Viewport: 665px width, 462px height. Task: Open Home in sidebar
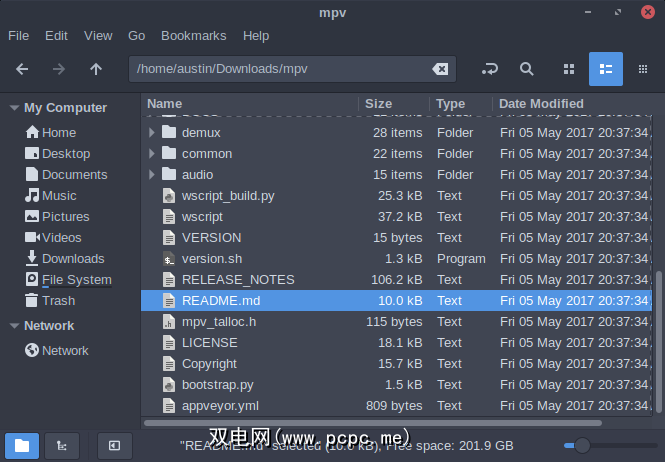click(x=50, y=132)
